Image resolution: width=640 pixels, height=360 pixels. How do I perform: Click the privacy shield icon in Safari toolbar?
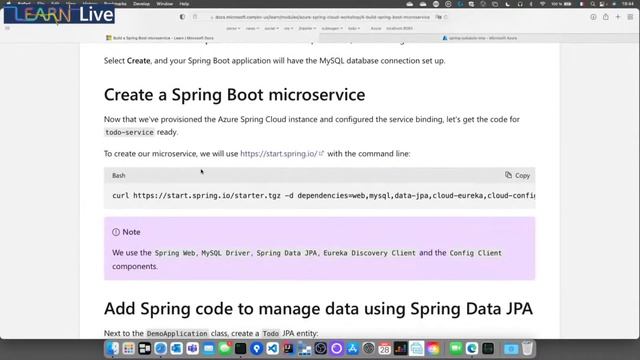[182, 17]
